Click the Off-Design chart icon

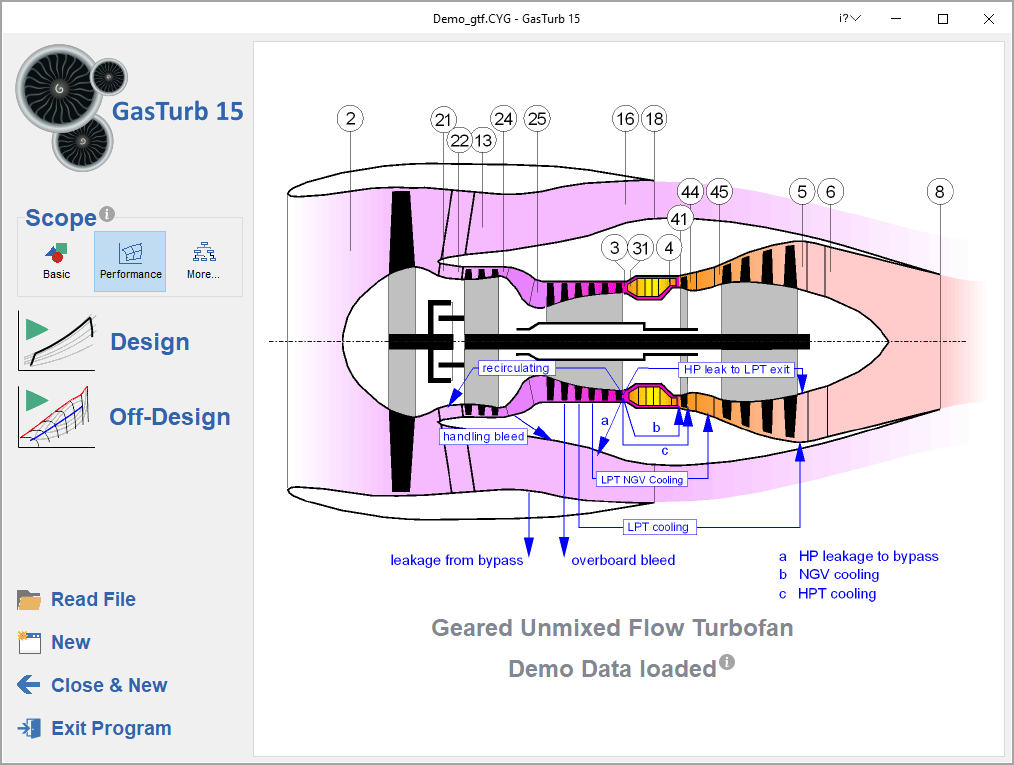56,416
